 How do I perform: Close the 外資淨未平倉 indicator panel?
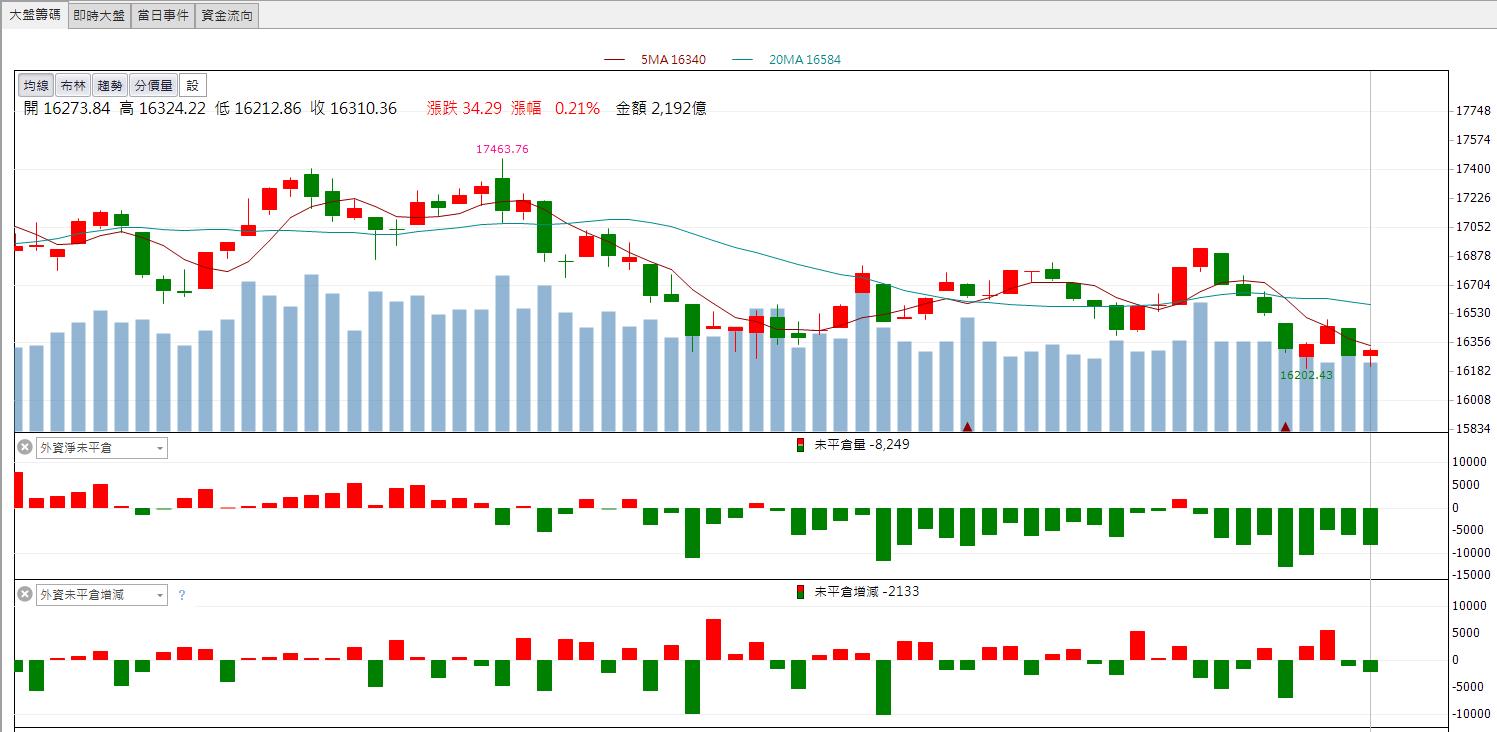25,447
